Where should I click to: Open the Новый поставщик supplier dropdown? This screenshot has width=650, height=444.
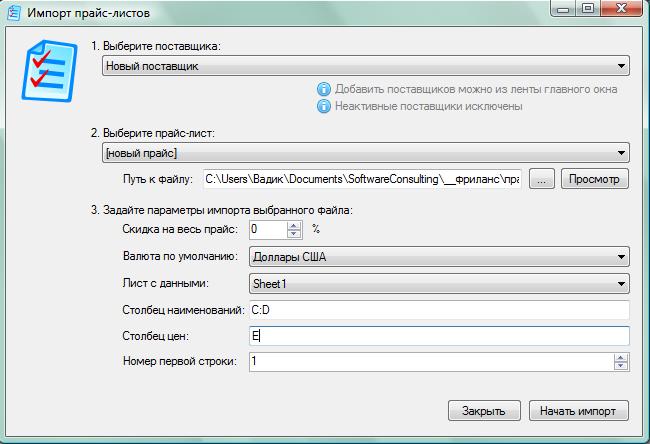366,66
